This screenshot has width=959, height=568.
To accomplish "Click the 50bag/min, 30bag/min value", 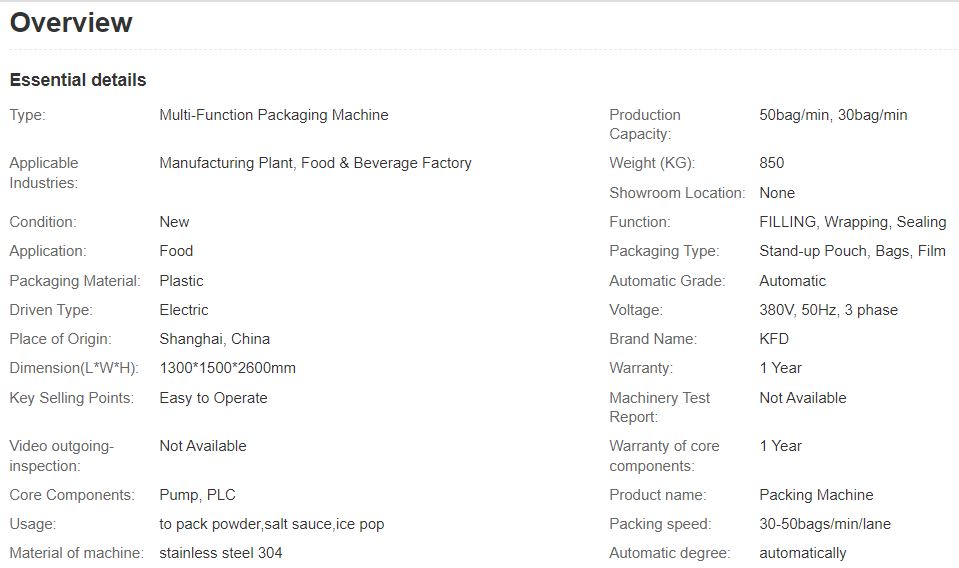I will (833, 115).
